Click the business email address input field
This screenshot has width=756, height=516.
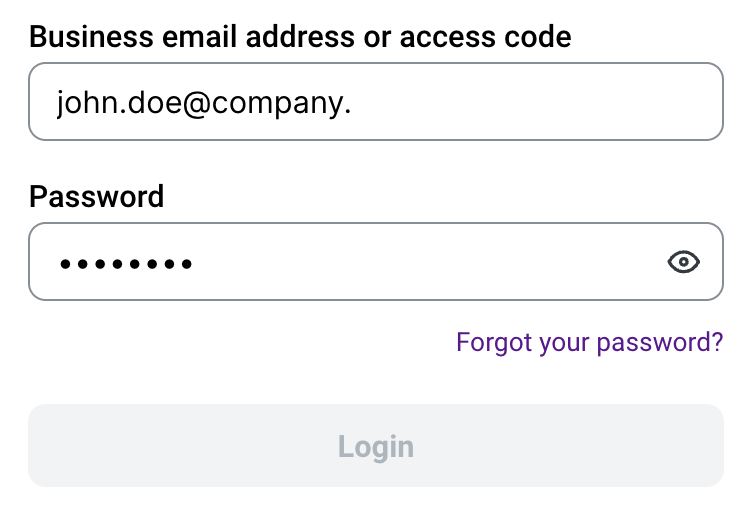click(375, 102)
